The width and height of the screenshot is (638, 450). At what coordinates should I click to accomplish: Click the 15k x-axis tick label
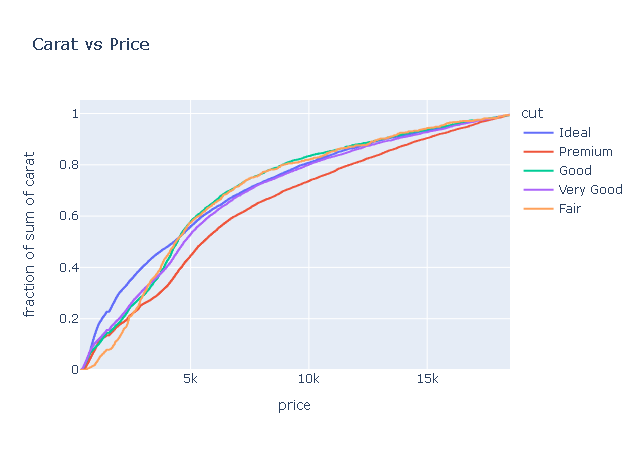point(427,380)
